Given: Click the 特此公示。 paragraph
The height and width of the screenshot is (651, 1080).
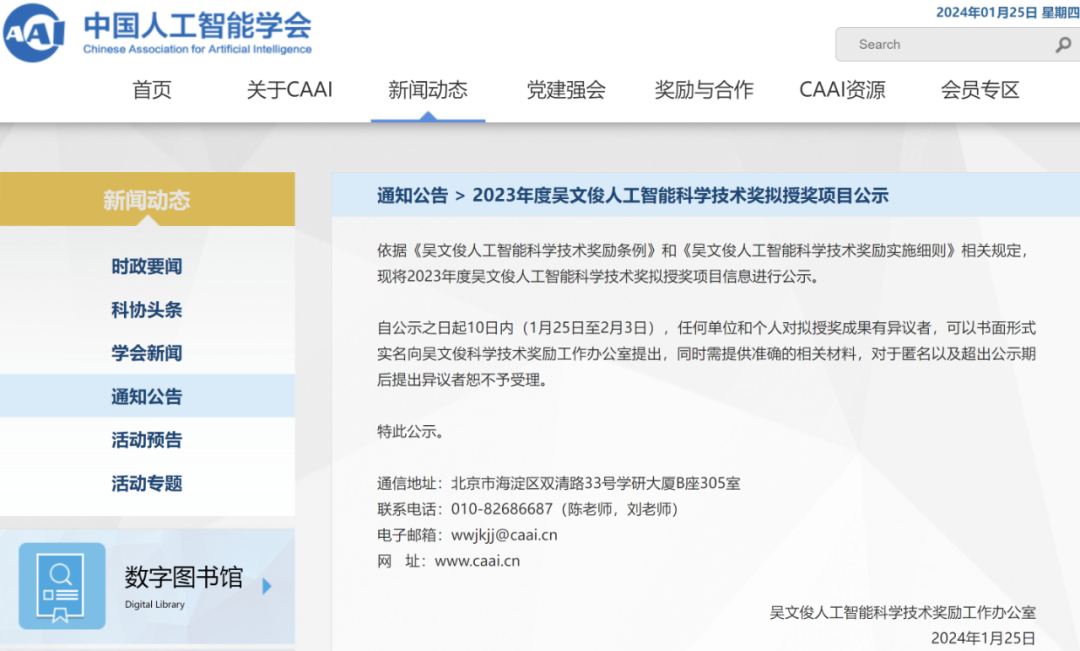Looking at the screenshot, I should [x=411, y=432].
